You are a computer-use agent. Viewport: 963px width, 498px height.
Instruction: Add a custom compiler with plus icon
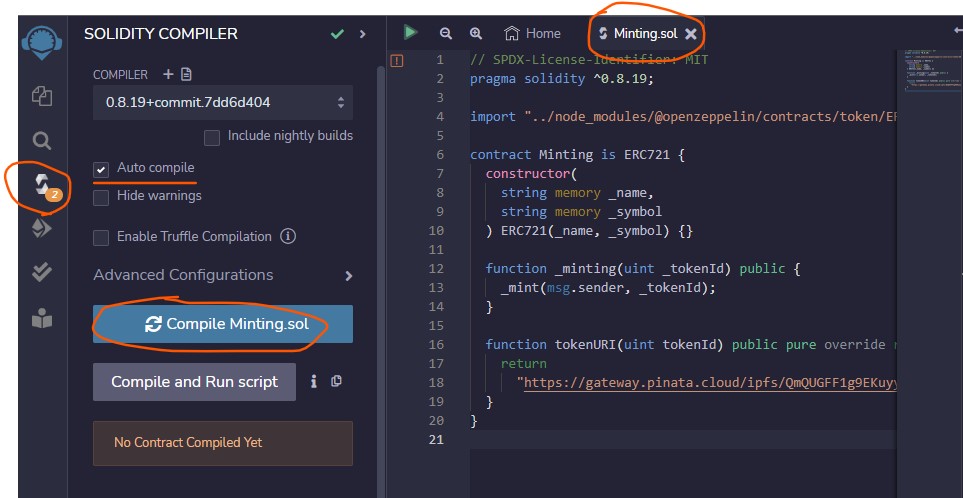[x=168, y=74]
